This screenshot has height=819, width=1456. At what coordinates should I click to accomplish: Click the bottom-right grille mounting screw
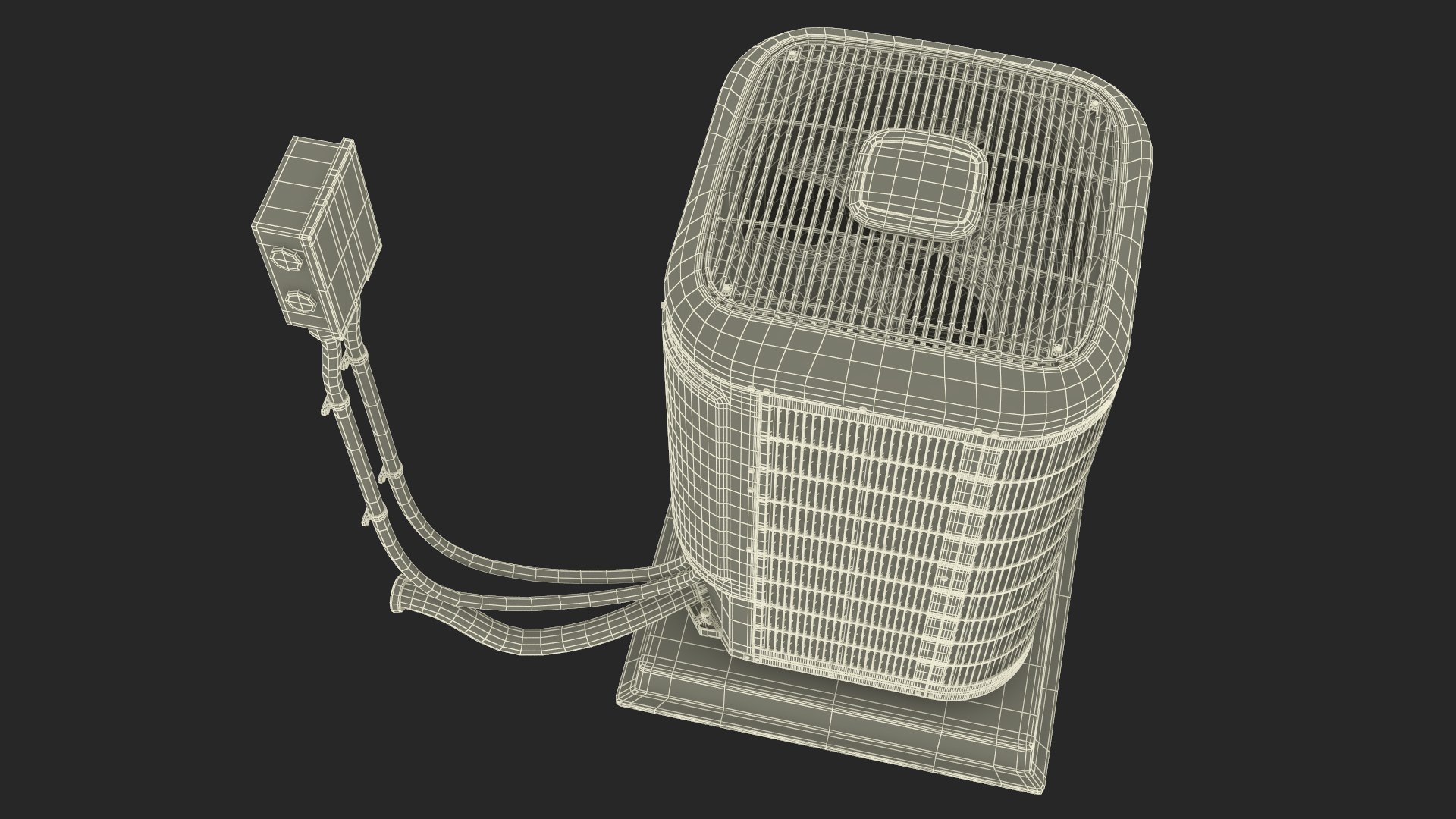(x=1057, y=349)
